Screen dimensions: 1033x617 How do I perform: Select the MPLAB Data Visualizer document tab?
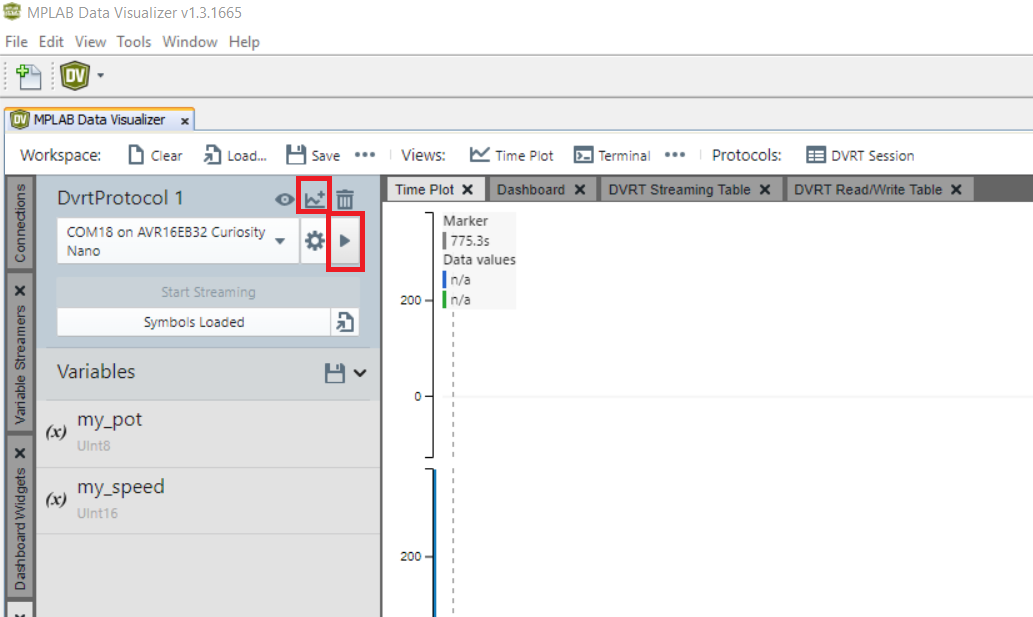[99, 120]
